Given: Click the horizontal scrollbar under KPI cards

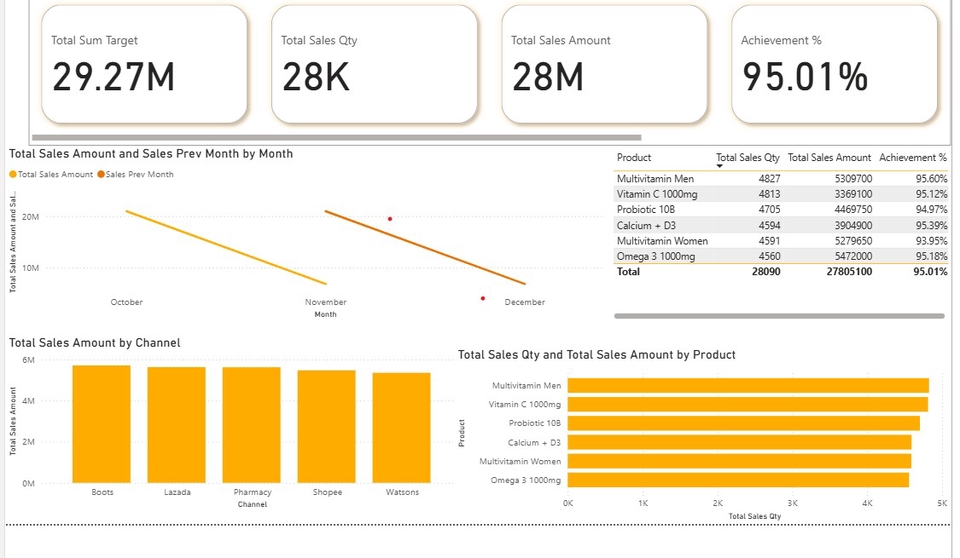Looking at the screenshot, I should pyautogui.click(x=336, y=138).
